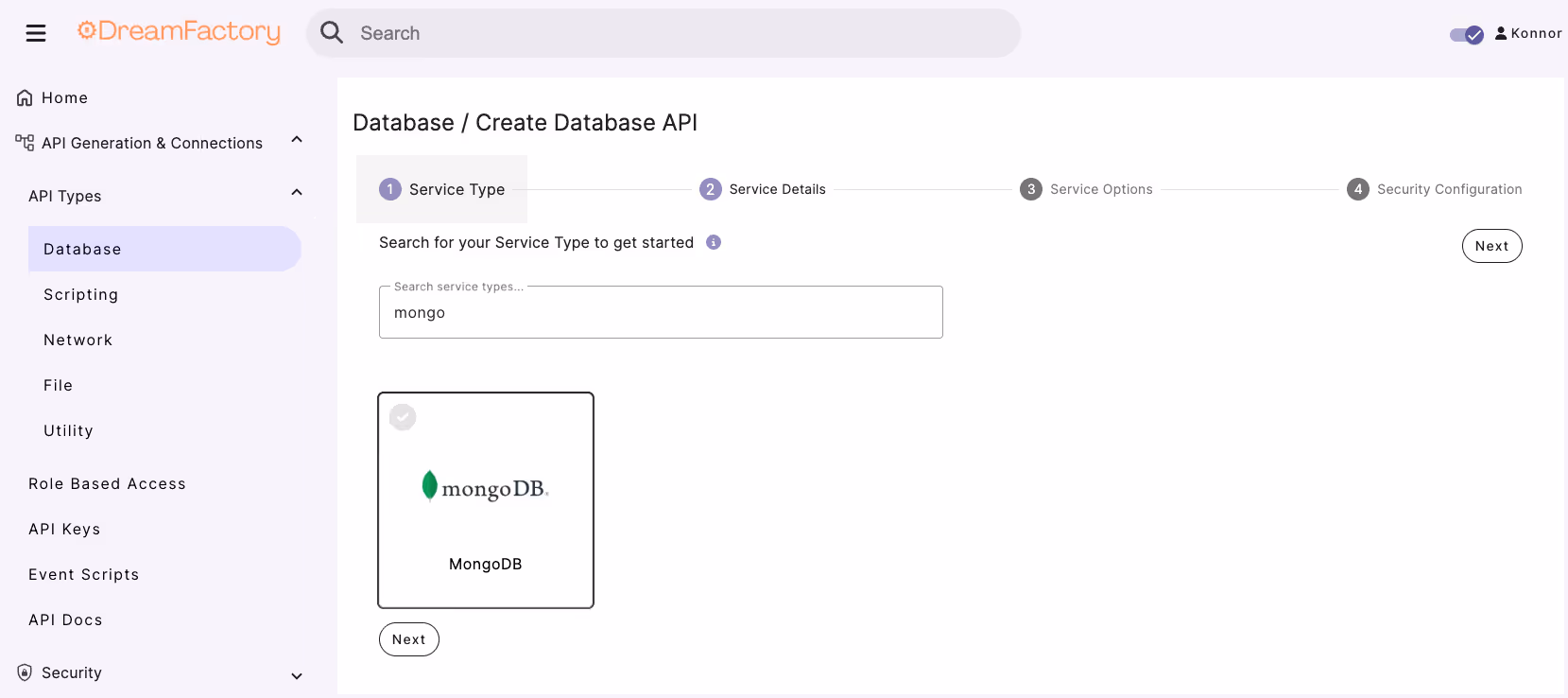Click the magnifier search icon
1568x698 pixels.
tap(332, 33)
